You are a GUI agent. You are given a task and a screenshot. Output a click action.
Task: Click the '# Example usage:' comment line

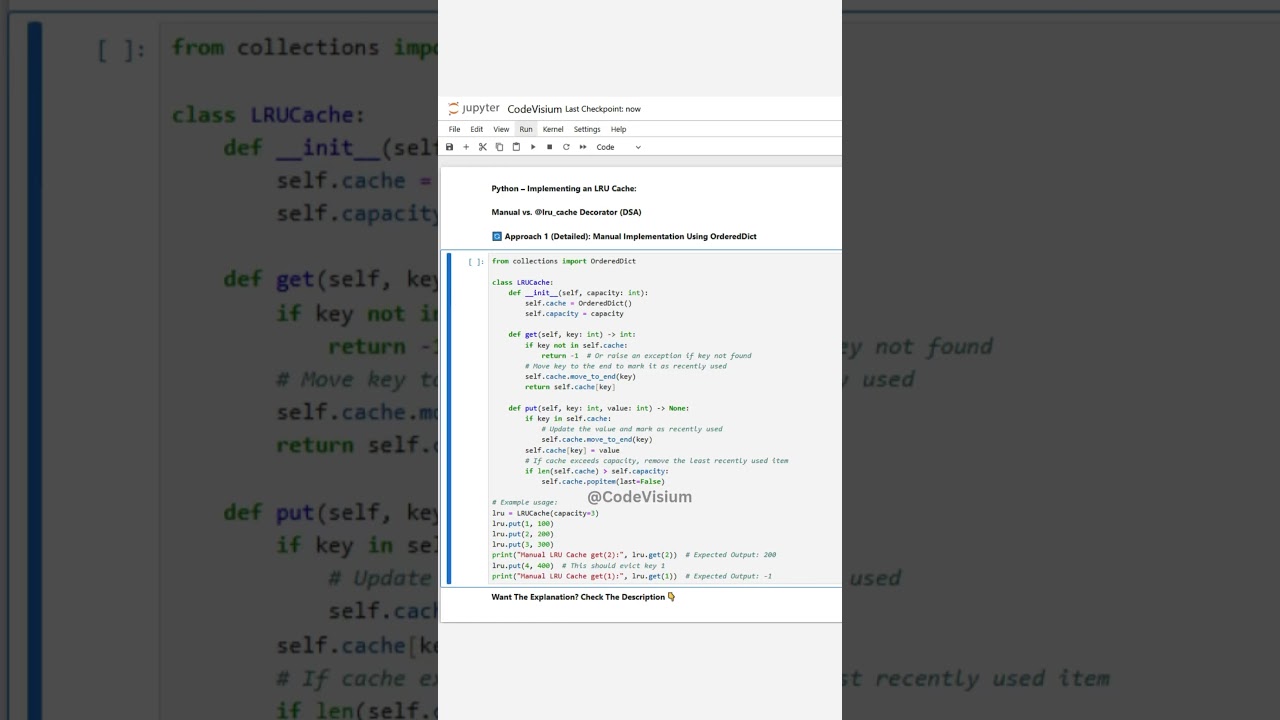(x=525, y=502)
